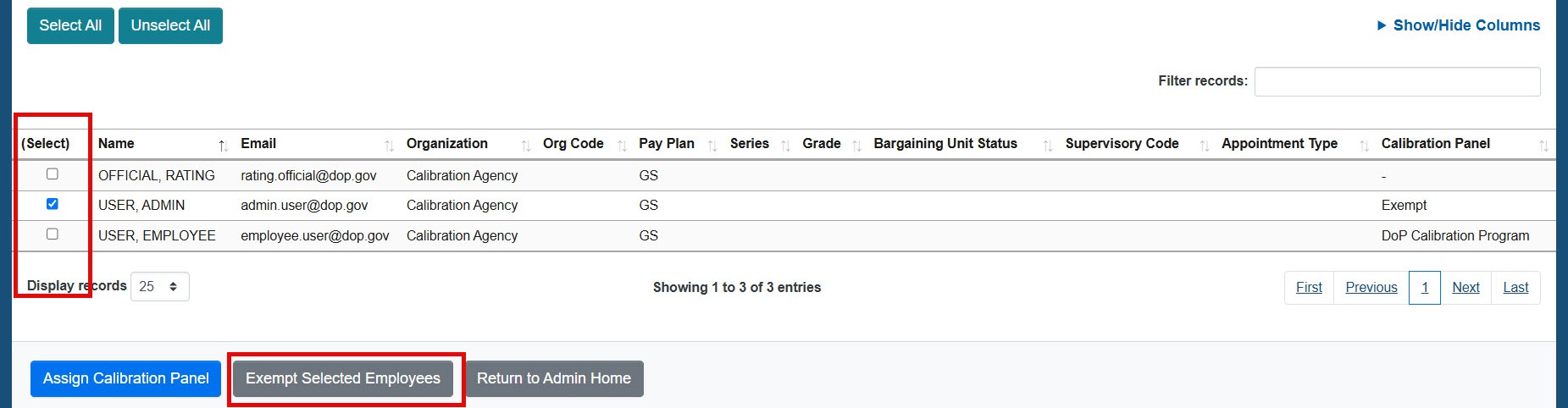Viewport: 1568px width, 408px height.
Task: Sort by Grade column arrow icon
Action: (x=856, y=146)
